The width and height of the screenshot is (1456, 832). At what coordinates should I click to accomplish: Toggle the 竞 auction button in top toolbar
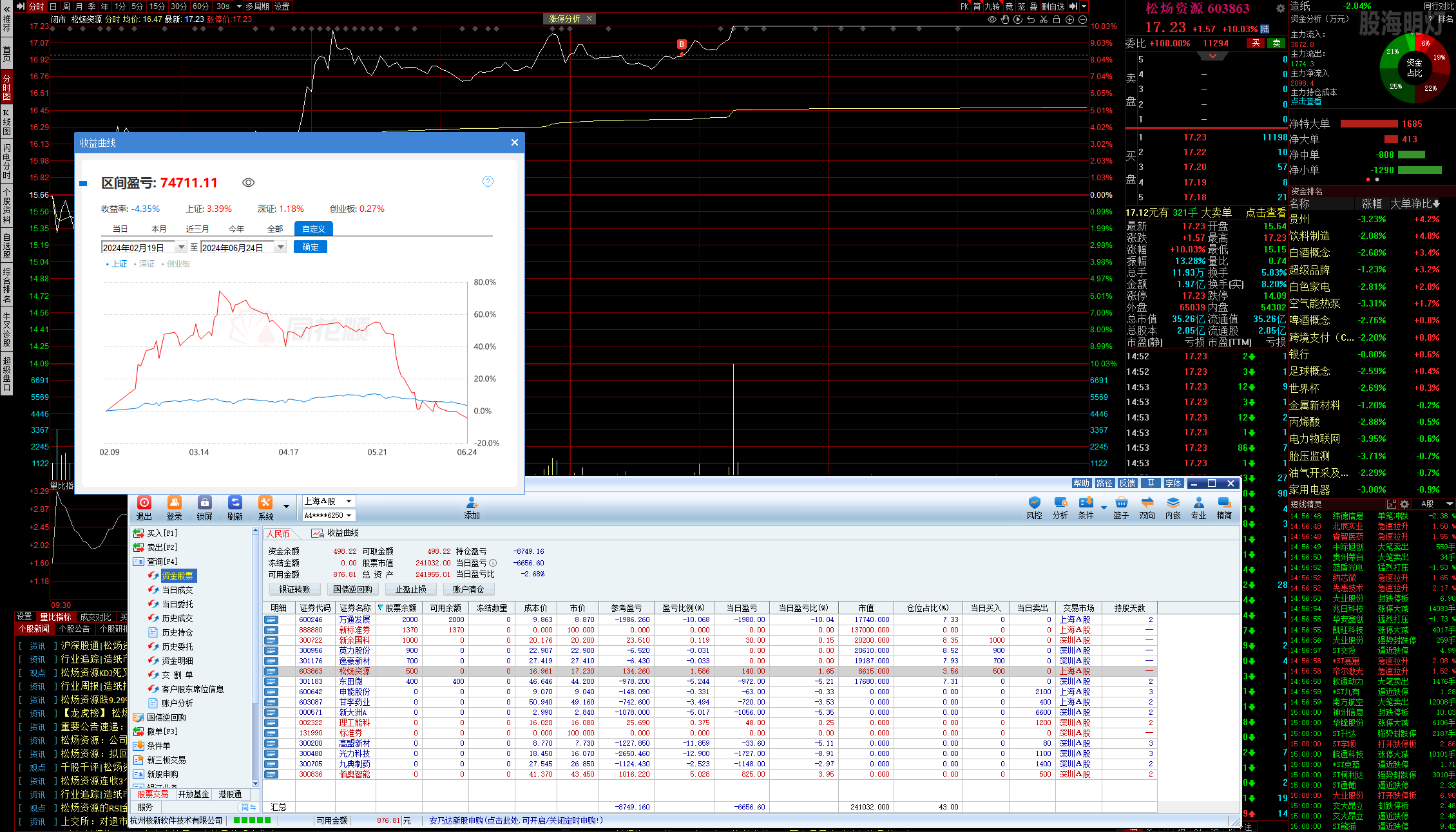click(1009, 6)
